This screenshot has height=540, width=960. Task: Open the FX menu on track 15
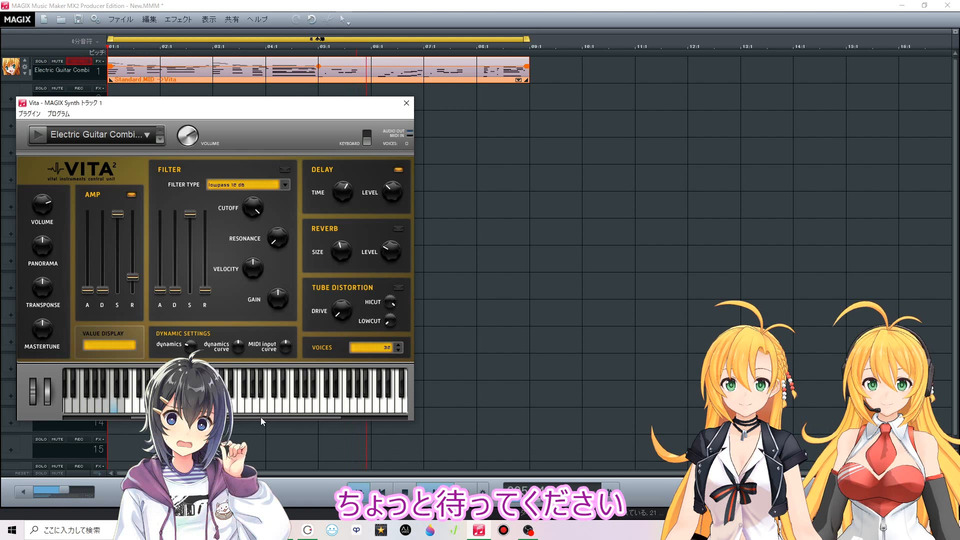click(99, 439)
